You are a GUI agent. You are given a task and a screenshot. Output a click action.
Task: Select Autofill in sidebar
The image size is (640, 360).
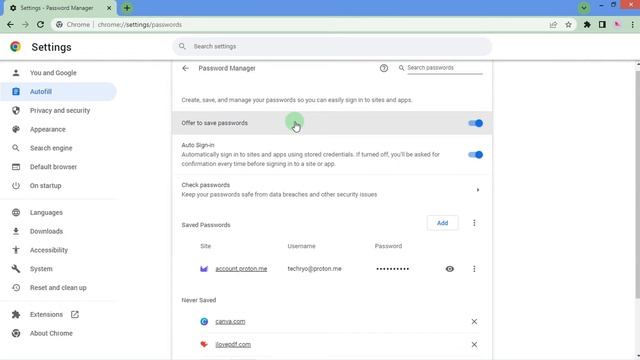pos(58,91)
